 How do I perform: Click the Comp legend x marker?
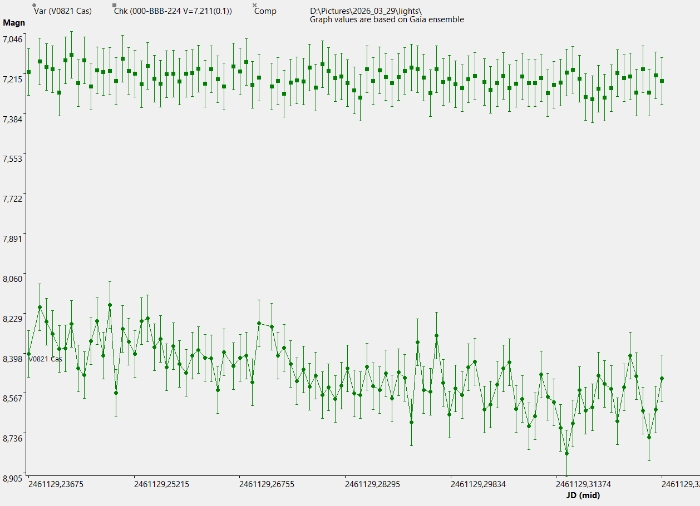tap(255, 5)
